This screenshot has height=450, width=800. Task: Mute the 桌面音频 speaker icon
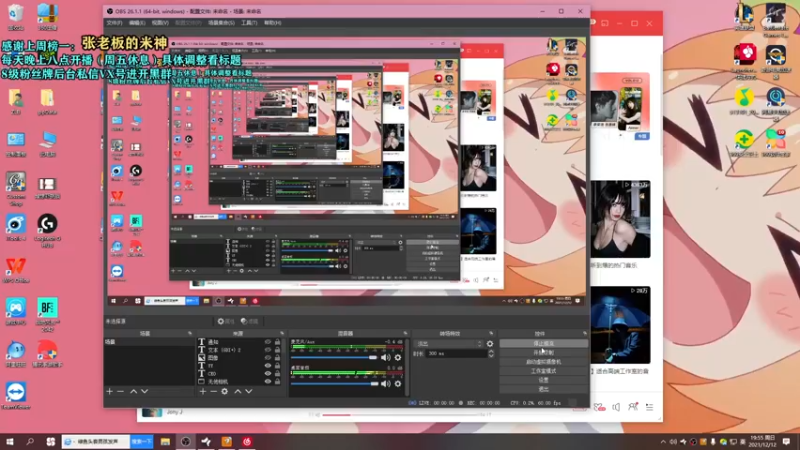pyautogui.click(x=386, y=383)
